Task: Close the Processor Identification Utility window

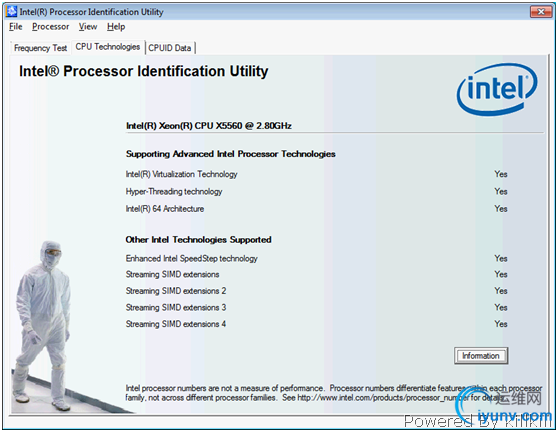Action: pos(541,12)
